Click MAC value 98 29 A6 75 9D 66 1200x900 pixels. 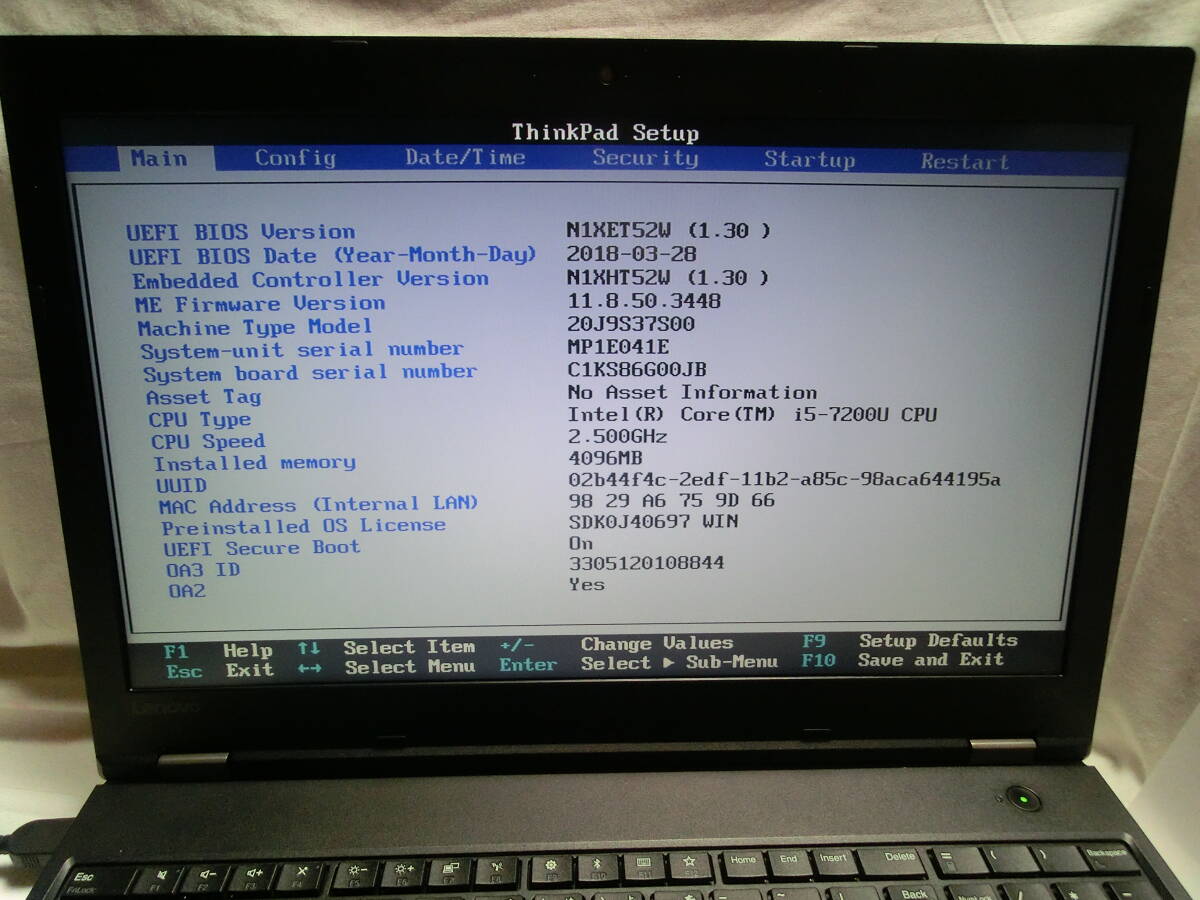tap(671, 500)
